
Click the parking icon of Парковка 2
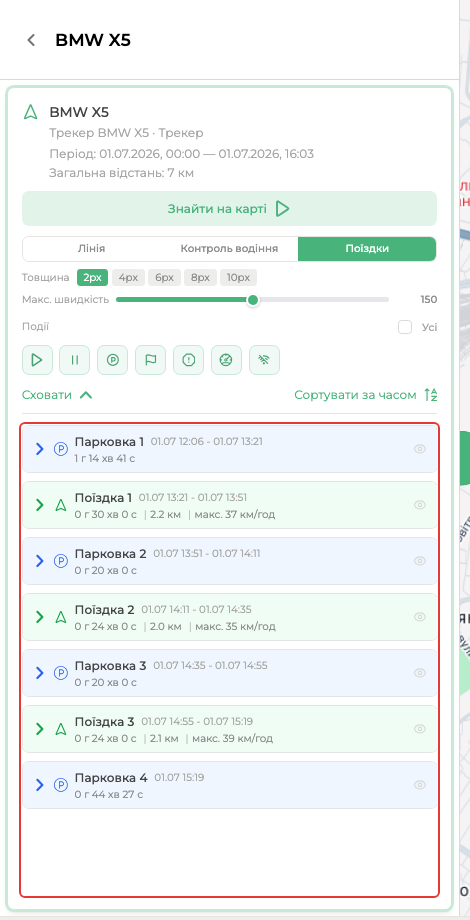point(61,561)
